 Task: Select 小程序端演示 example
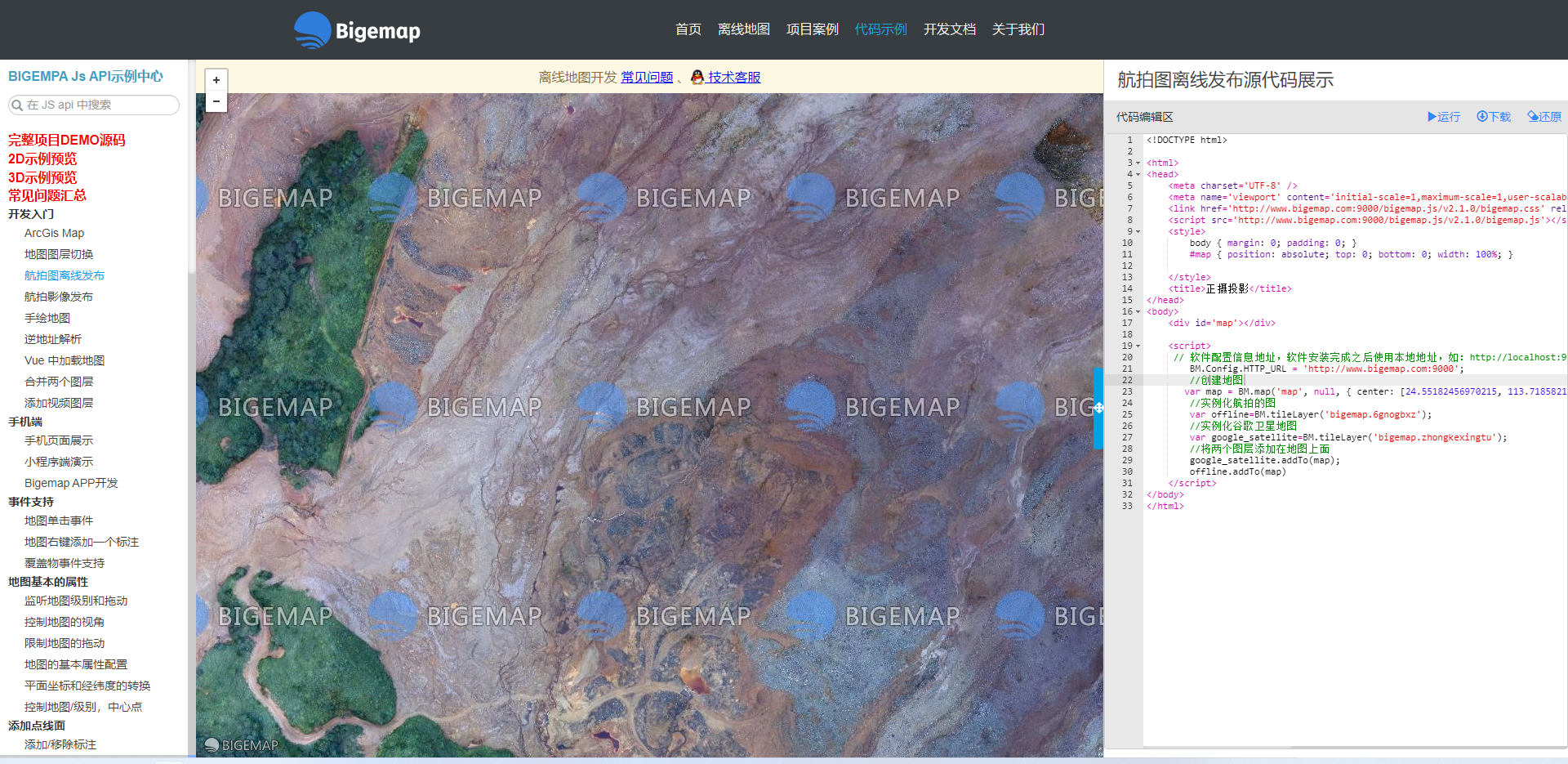pyautogui.click(x=59, y=462)
